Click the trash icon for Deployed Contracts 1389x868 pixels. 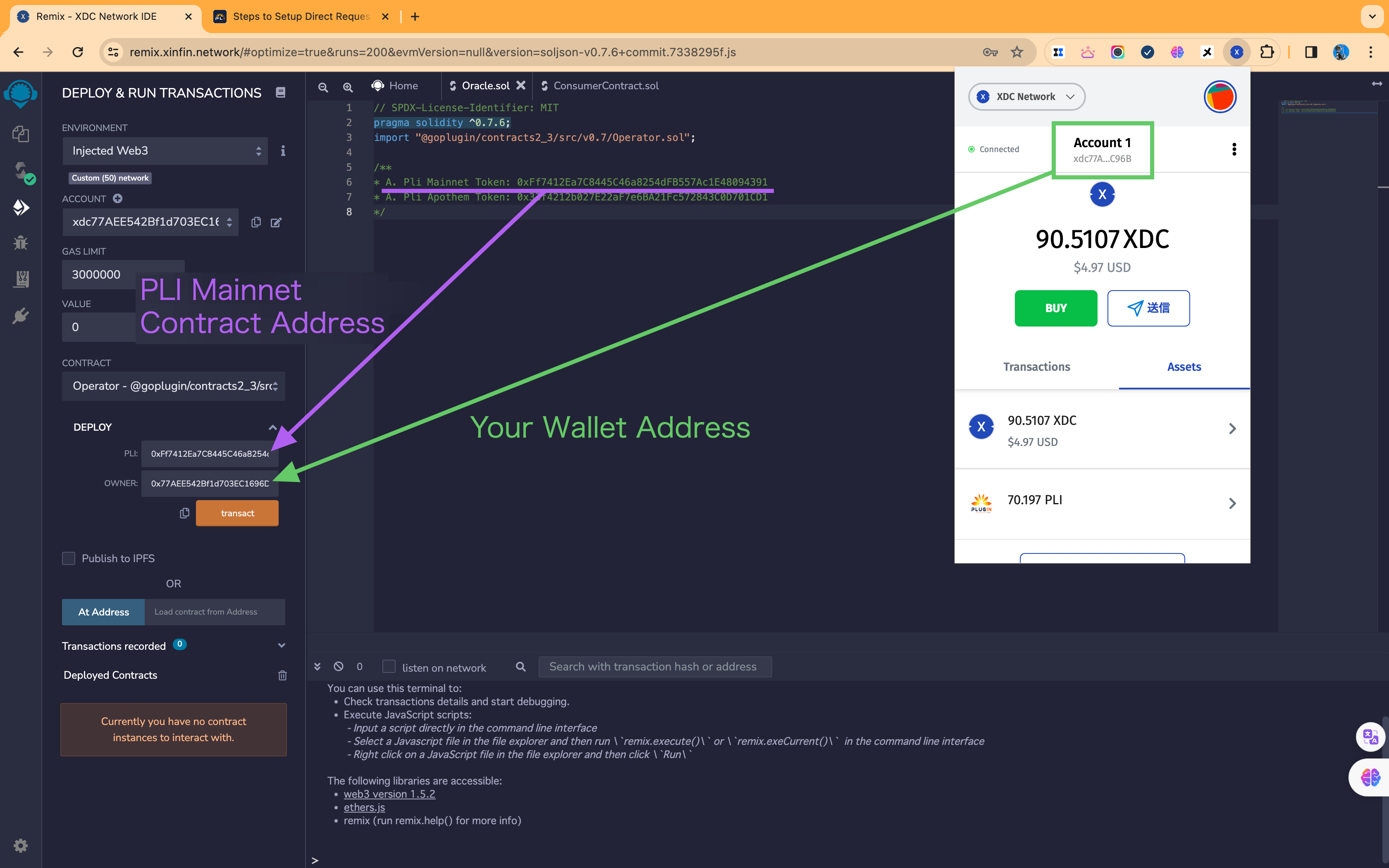point(282,675)
